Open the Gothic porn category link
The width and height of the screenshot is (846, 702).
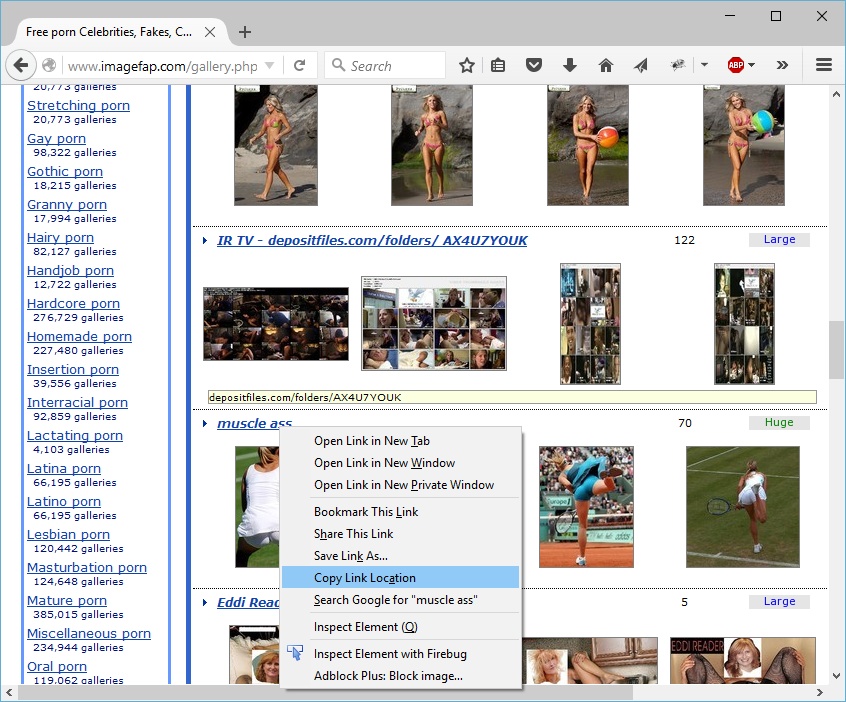65,172
